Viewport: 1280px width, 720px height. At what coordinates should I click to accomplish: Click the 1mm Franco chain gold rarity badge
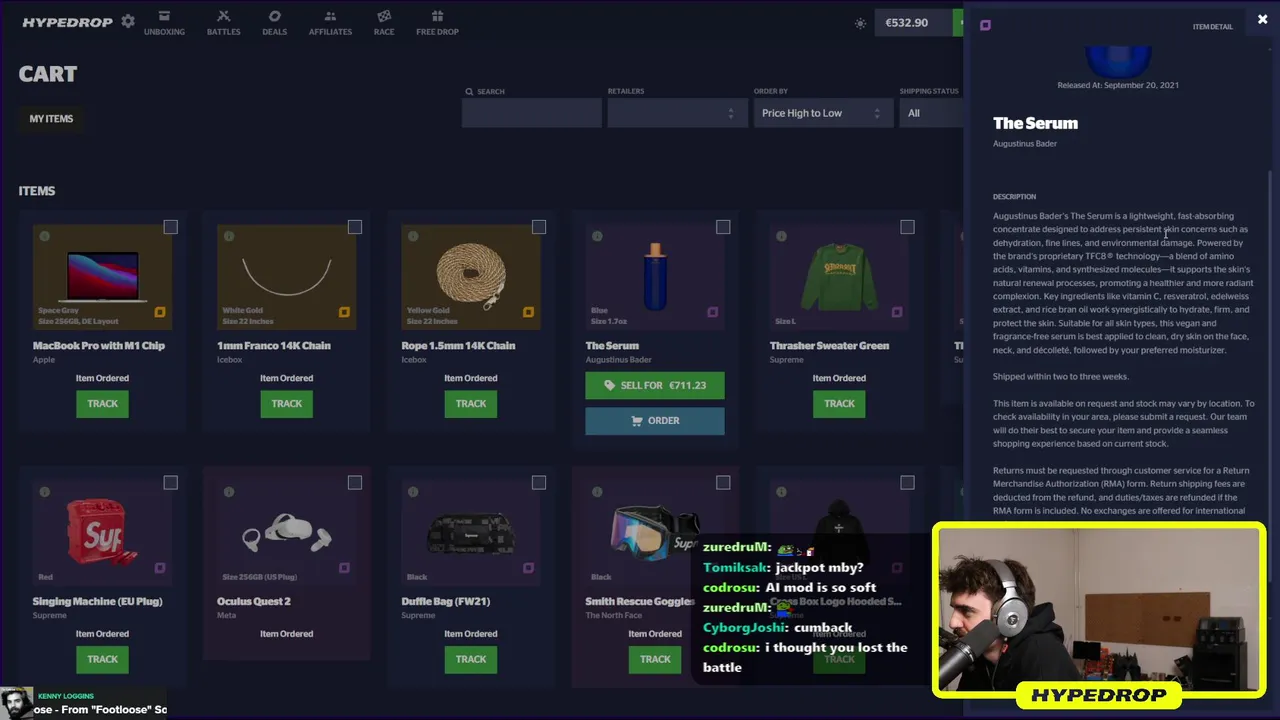click(x=344, y=312)
